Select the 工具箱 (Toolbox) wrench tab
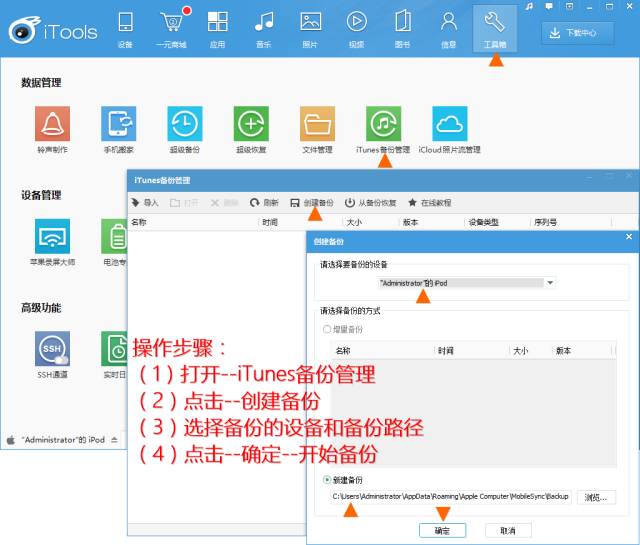Screen dimensions: 640x545 tap(495, 29)
